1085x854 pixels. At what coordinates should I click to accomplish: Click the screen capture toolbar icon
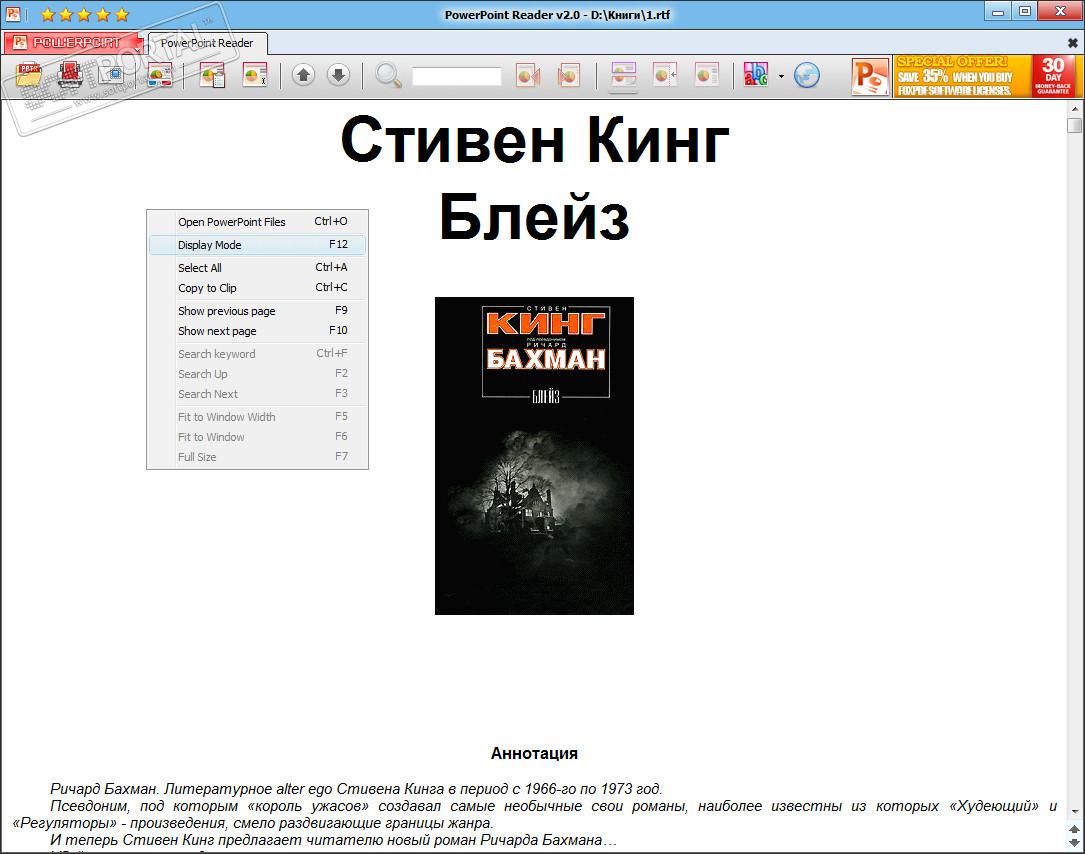tap(111, 75)
